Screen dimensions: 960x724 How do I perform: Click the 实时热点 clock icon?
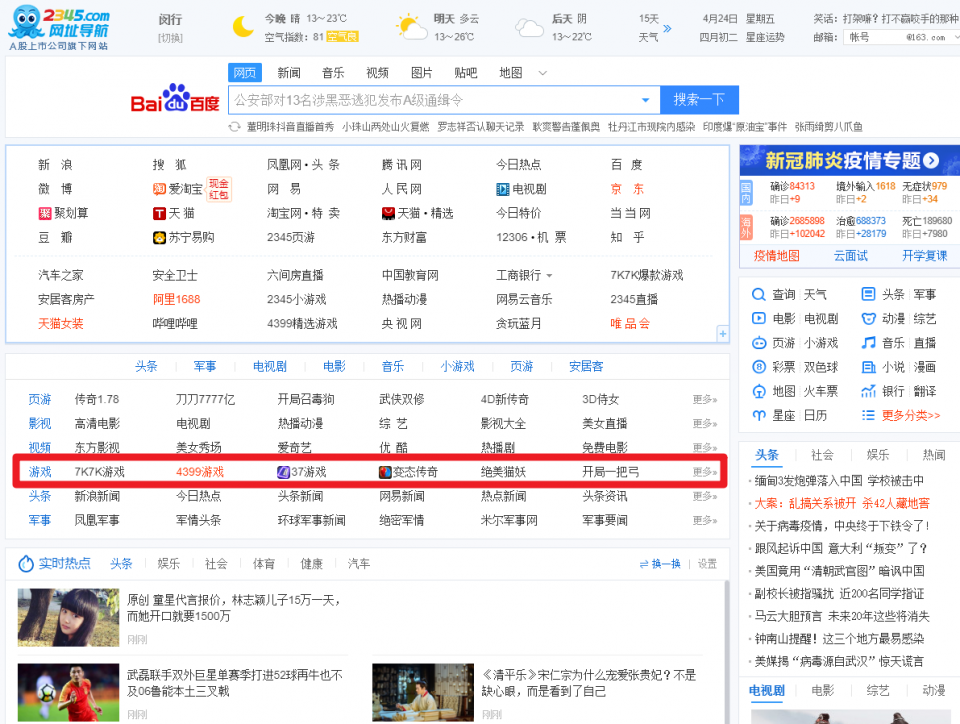click(26, 564)
